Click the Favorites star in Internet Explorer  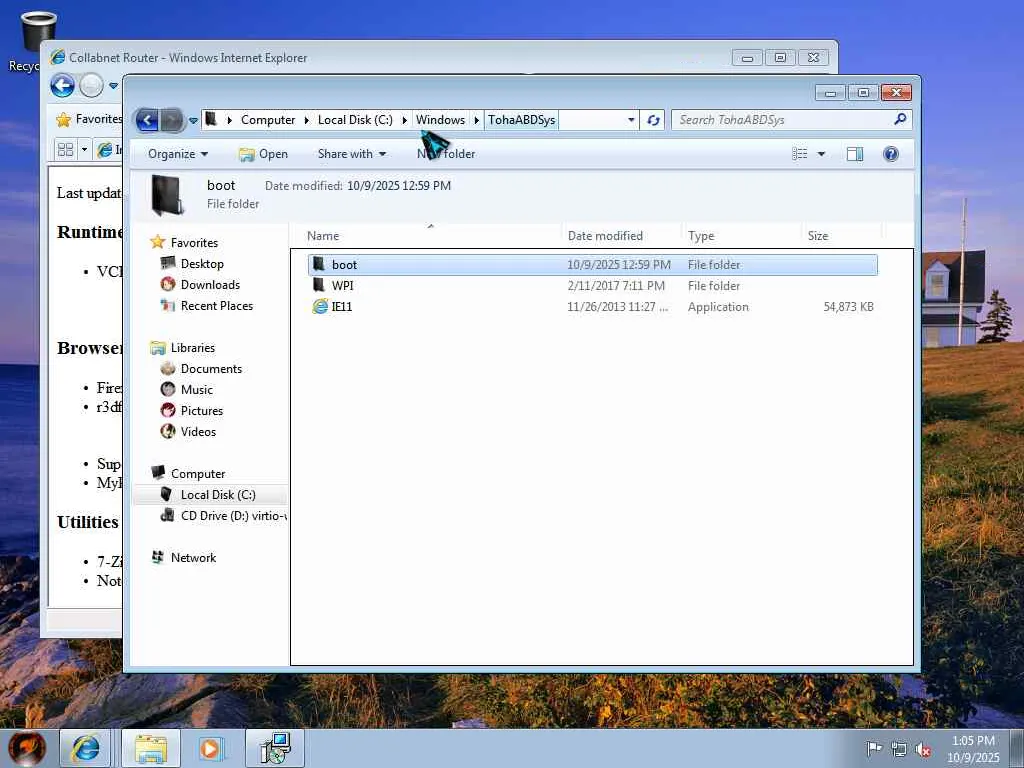63,120
